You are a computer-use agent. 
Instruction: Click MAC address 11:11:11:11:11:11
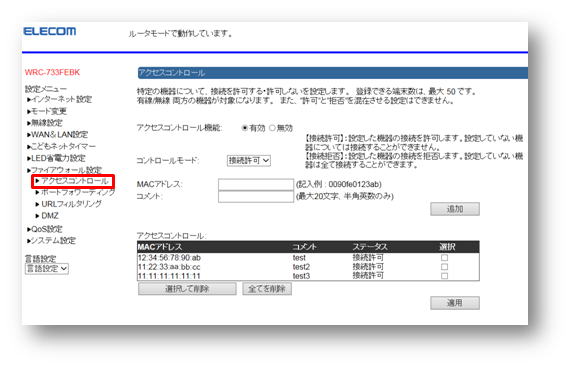pos(169,276)
